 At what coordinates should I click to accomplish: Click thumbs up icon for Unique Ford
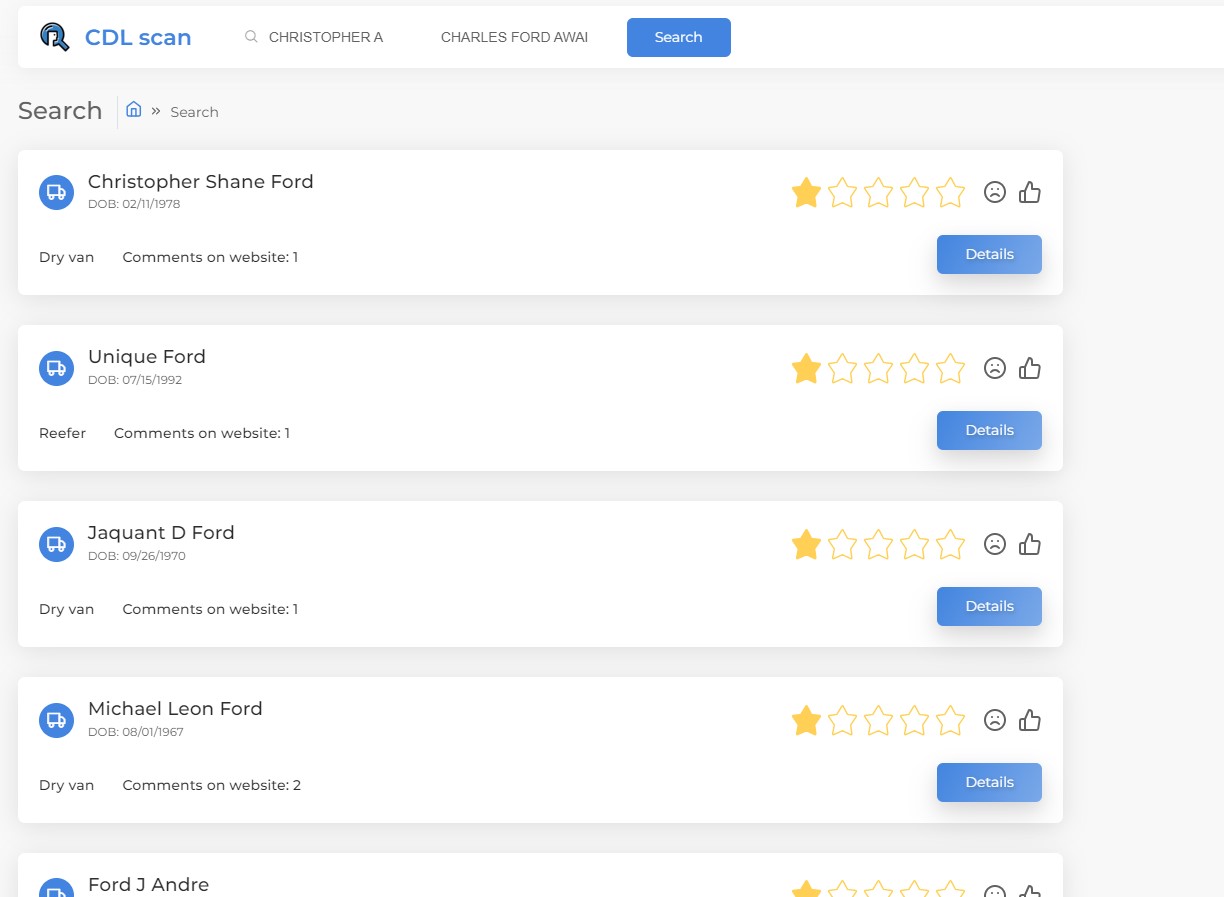(1030, 368)
